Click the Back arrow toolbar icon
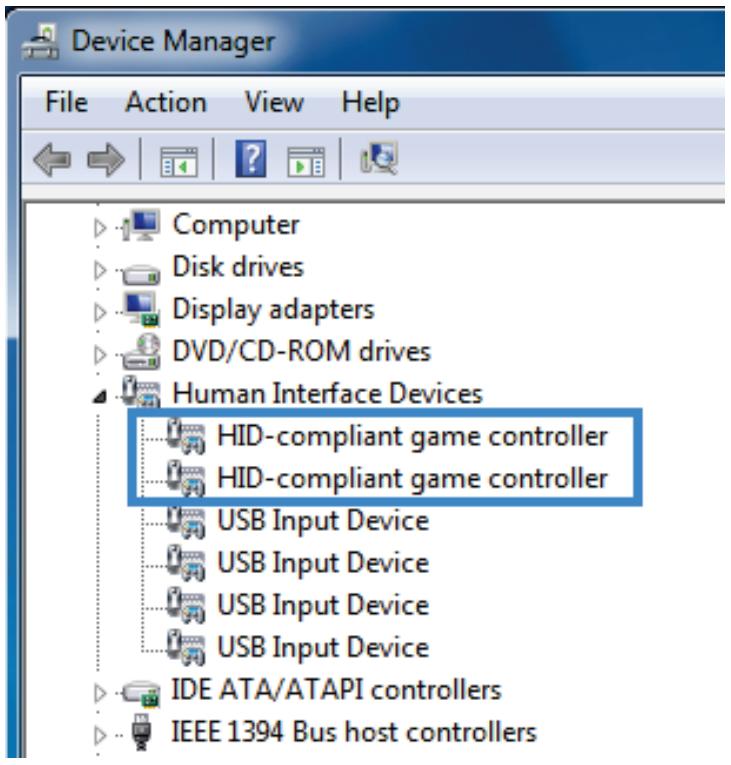 click(x=52, y=160)
